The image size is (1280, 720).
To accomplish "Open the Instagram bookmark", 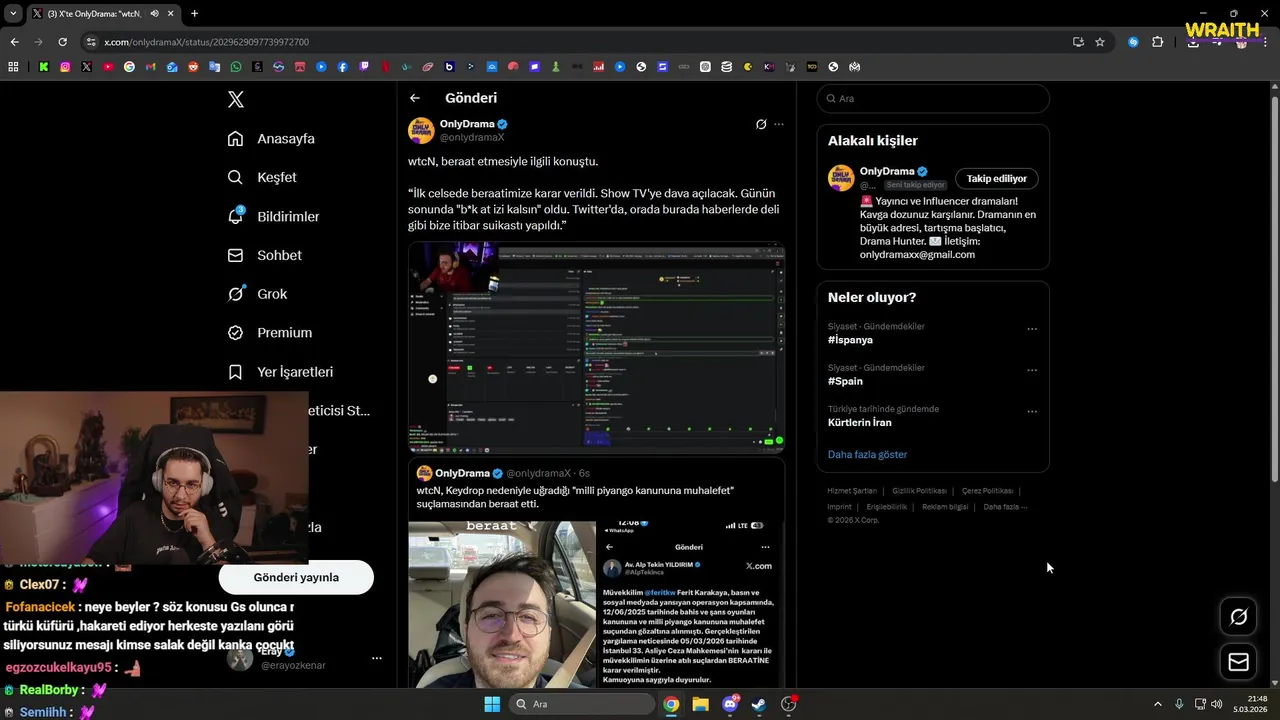I will pos(65,67).
